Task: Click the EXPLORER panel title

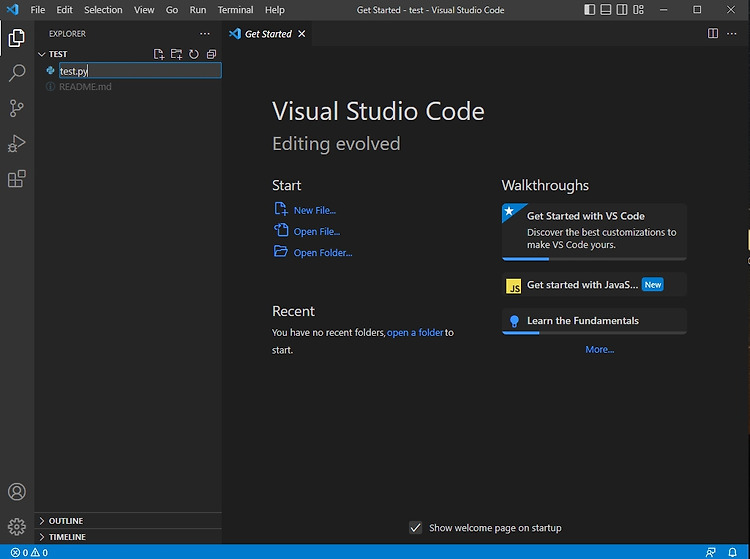Action: coord(67,33)
